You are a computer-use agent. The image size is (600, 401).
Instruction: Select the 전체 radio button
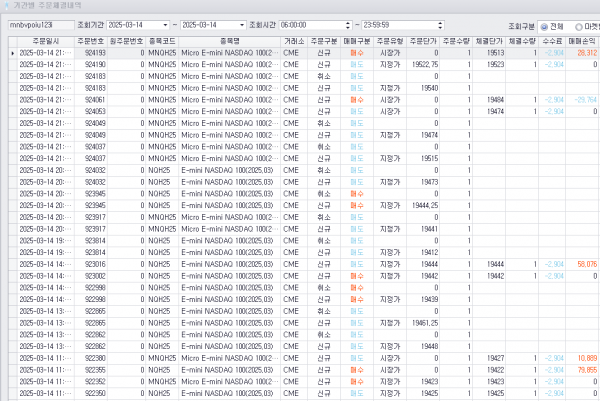[544, 27]
